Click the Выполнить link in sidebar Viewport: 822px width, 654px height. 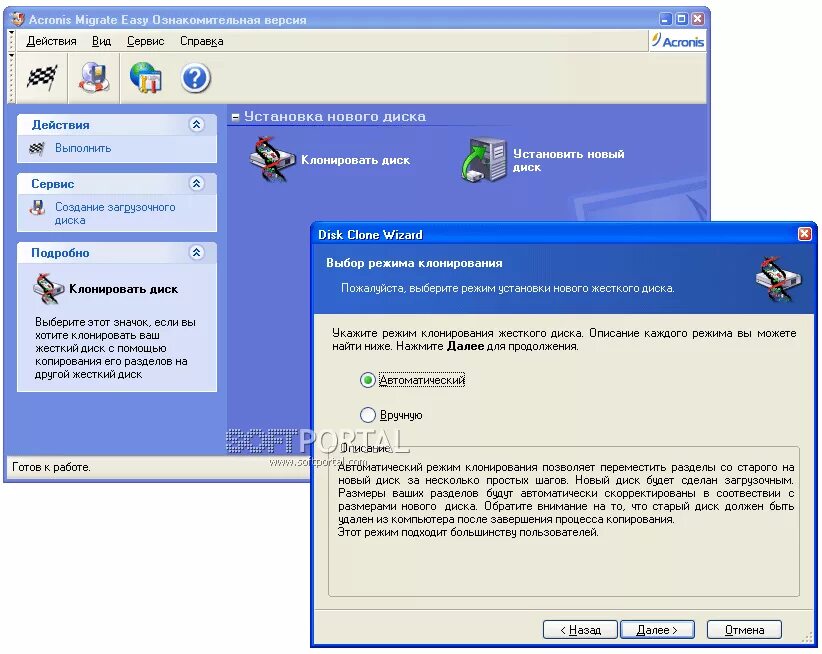coord(83,148)
